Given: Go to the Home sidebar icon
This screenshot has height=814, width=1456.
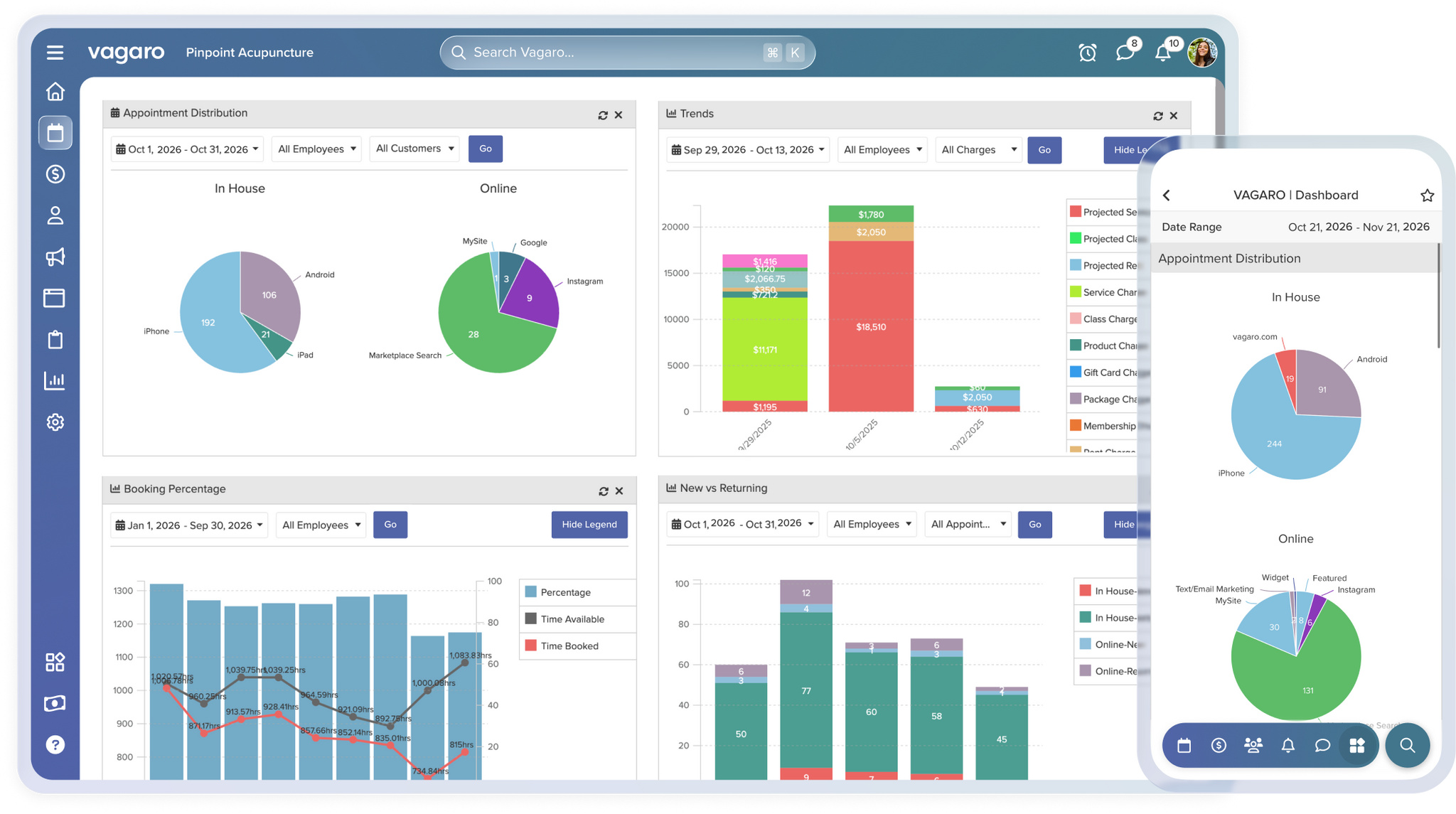Looking at the screenshot, I should 55,92.
